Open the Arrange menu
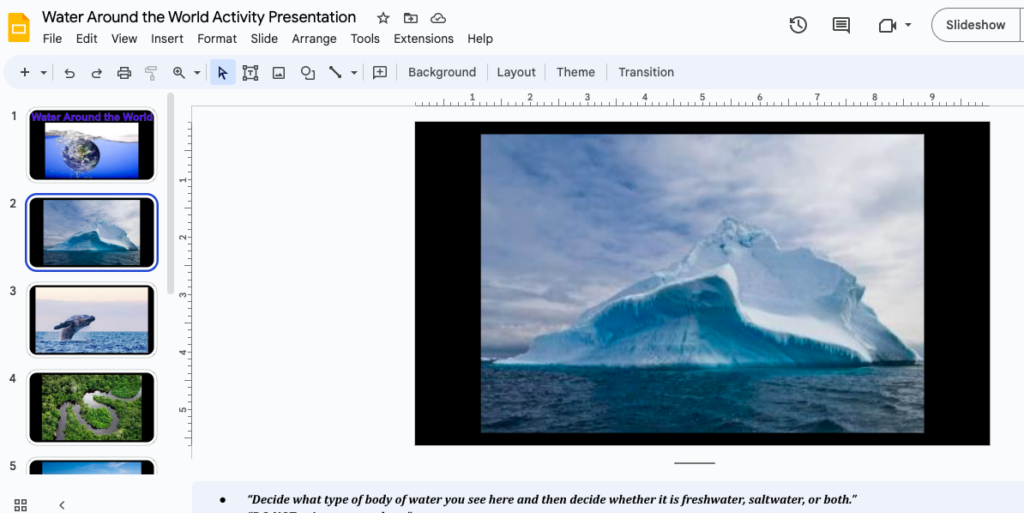Viewport: 1024px width, 513px height. click(314, 39)
